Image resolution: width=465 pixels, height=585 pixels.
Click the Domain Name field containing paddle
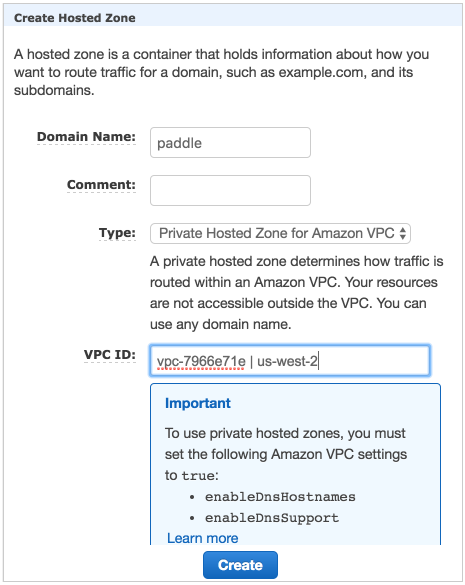[x=230, y=143]
